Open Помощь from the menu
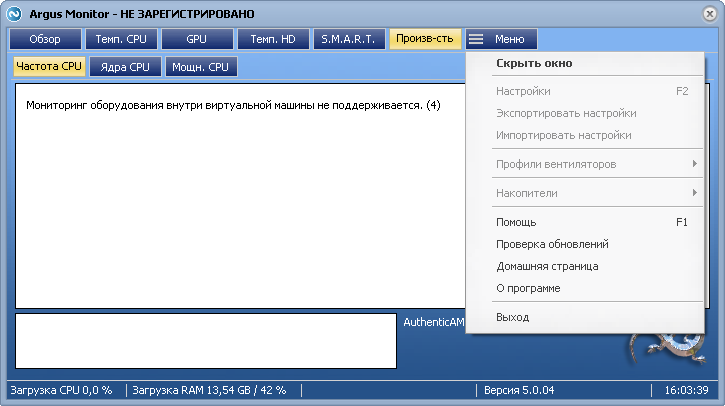This screenshot has width=725, height=406. point(584,222)
